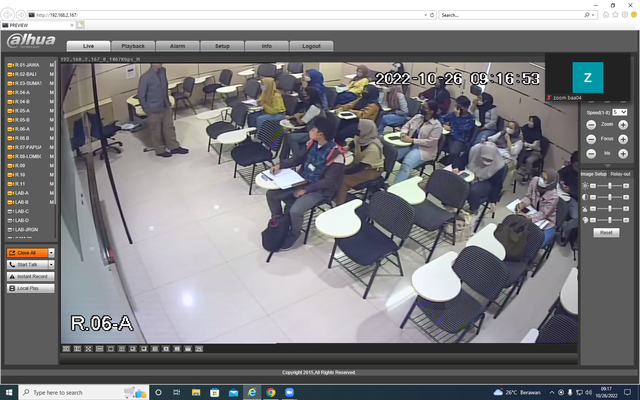Open the Mail app from the taskbar
The width and height of the screenshot is (640, 400).
pyautogui.click(x=233, y=392)
